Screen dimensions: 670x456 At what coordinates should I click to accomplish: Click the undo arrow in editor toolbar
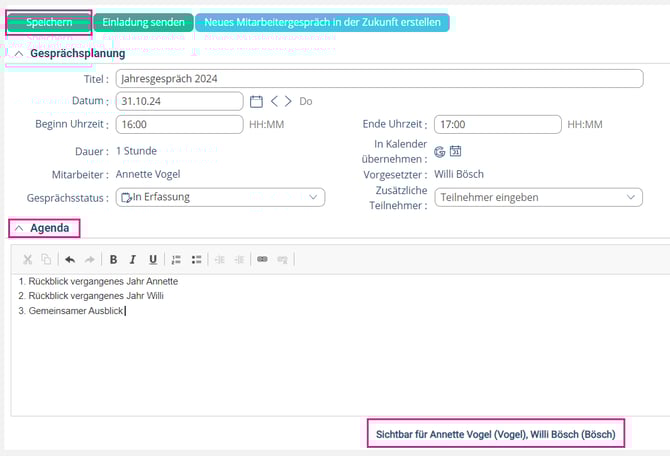(x=70, y=259)
